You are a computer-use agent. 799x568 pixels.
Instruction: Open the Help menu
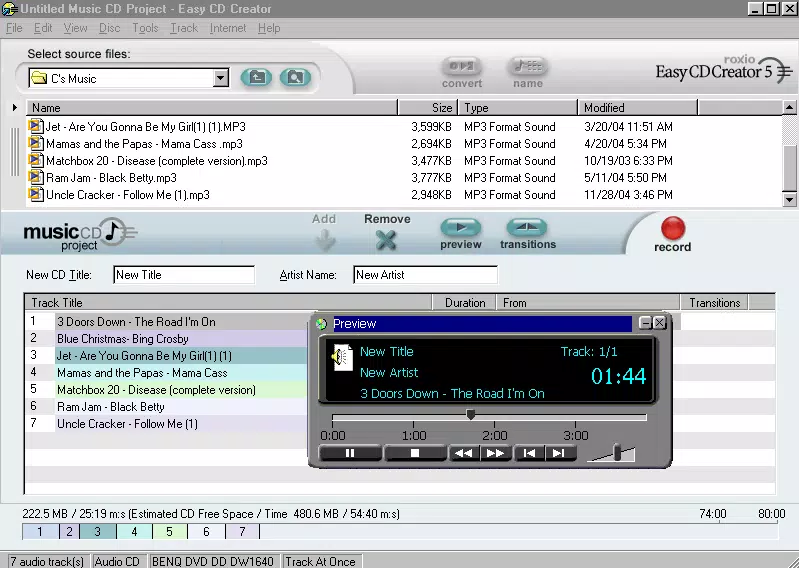[x=269, y=28]
